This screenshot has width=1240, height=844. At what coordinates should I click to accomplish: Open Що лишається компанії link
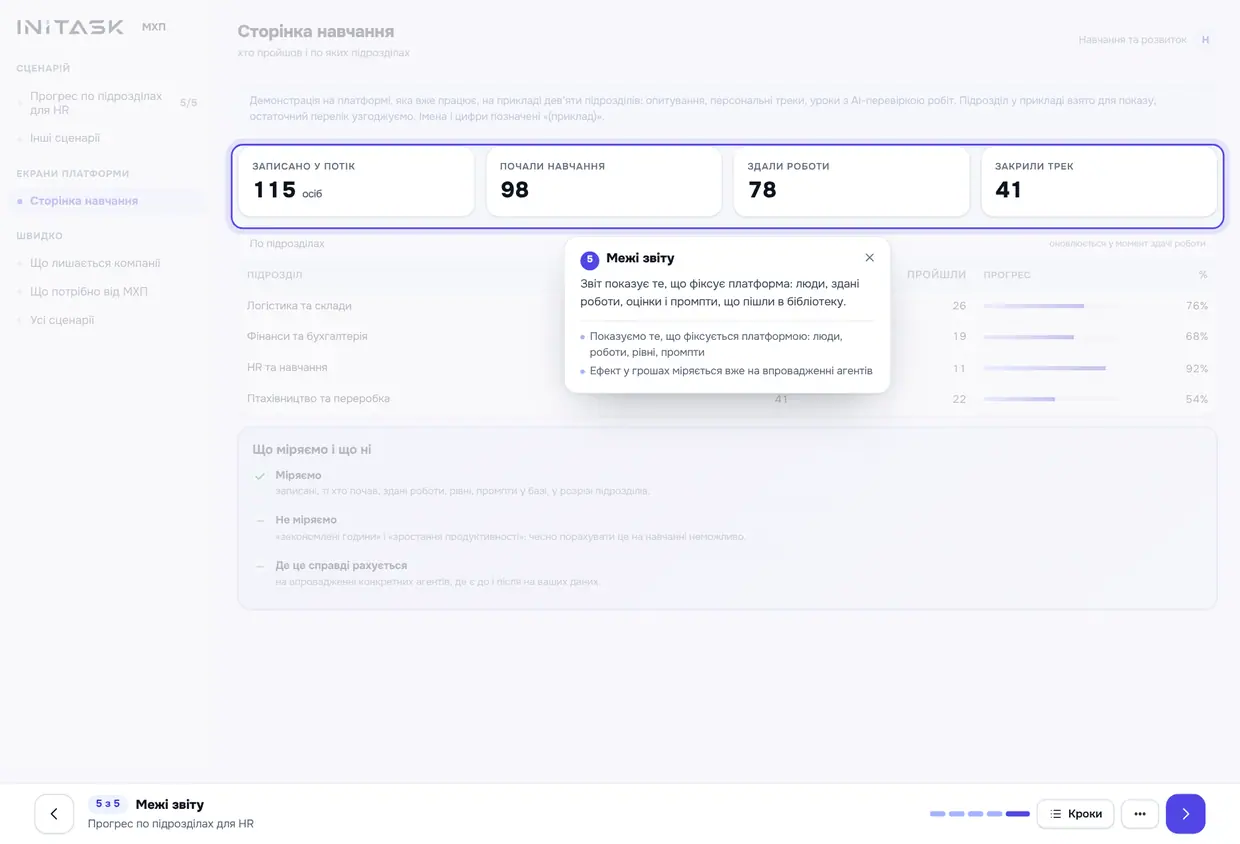(x=95, y=263)
